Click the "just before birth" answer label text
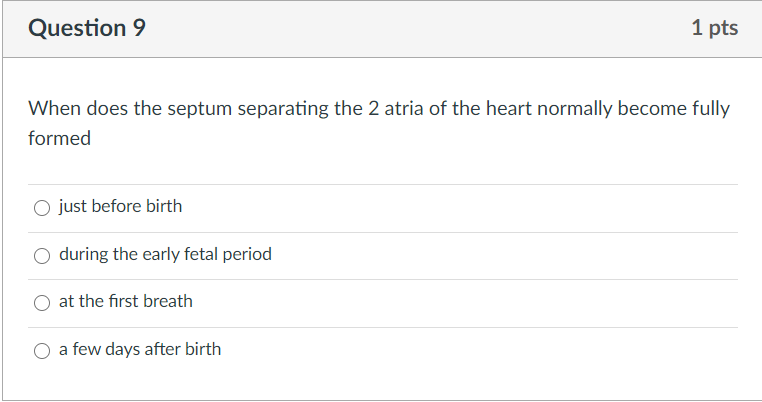Screen dimensions: 762x402 pos(120,207)
